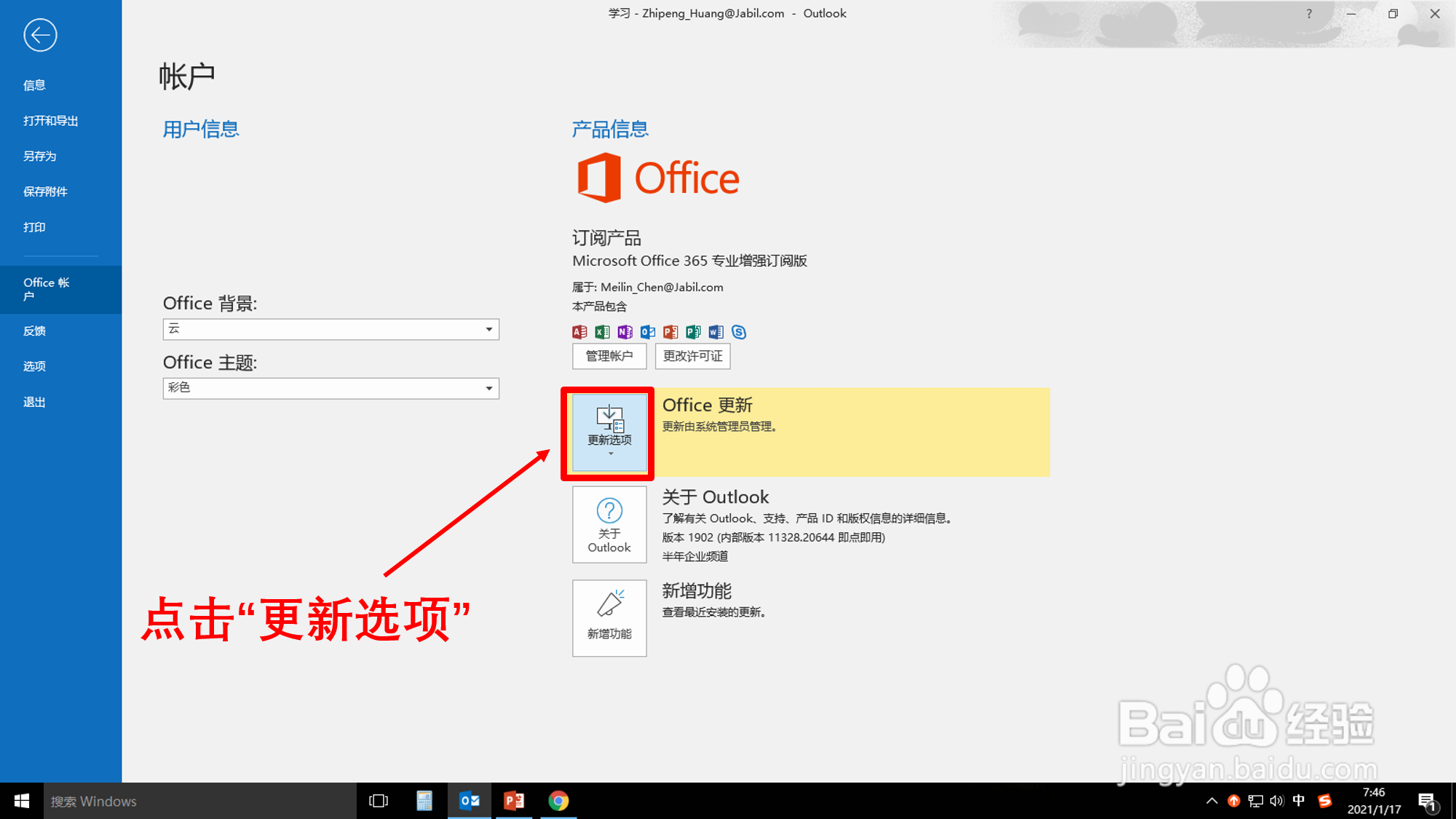Select 信息 in the left sidebar
The width and height of the screenshot is (1456, 819).
coord(35,84)
